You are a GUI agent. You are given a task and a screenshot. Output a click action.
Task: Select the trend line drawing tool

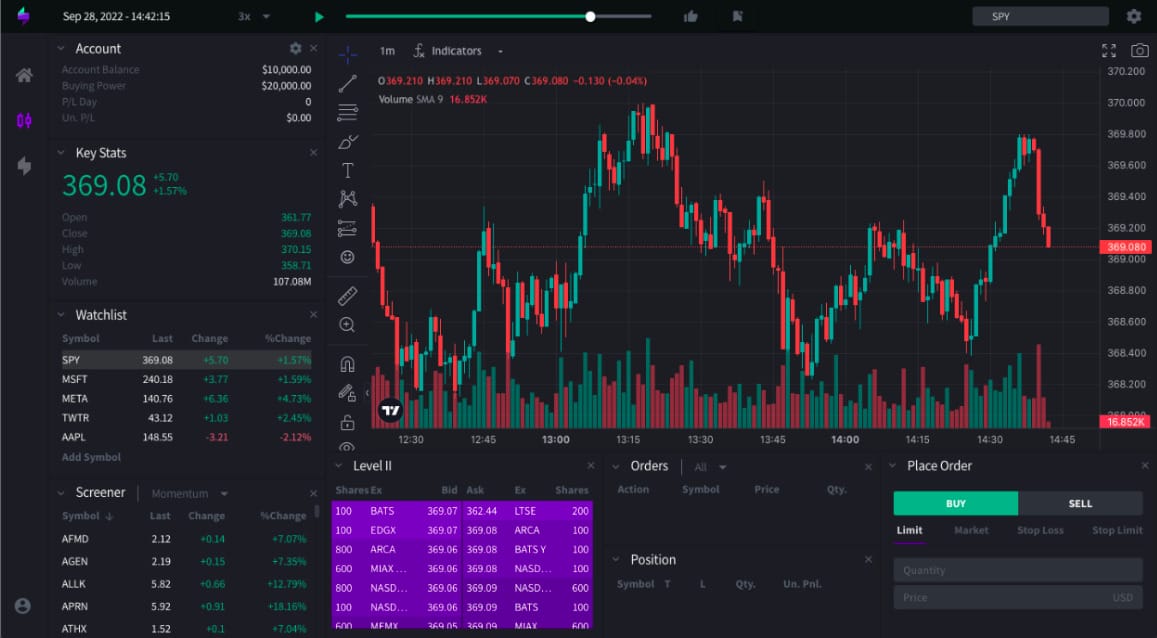click(347, 83)
